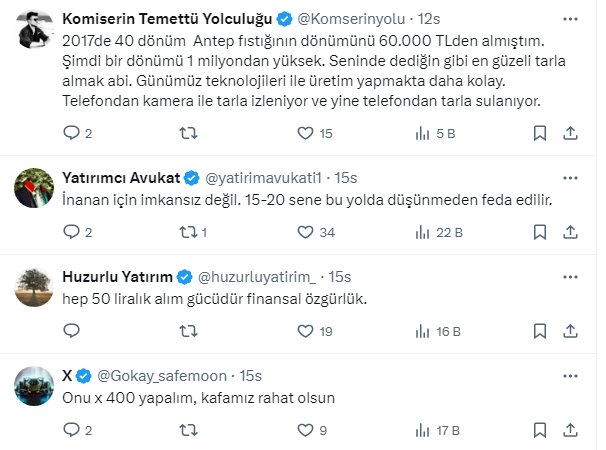
Task: Reply to Komiserin Temettü Yolculuğu's tweet
Action: coord(71,133)
